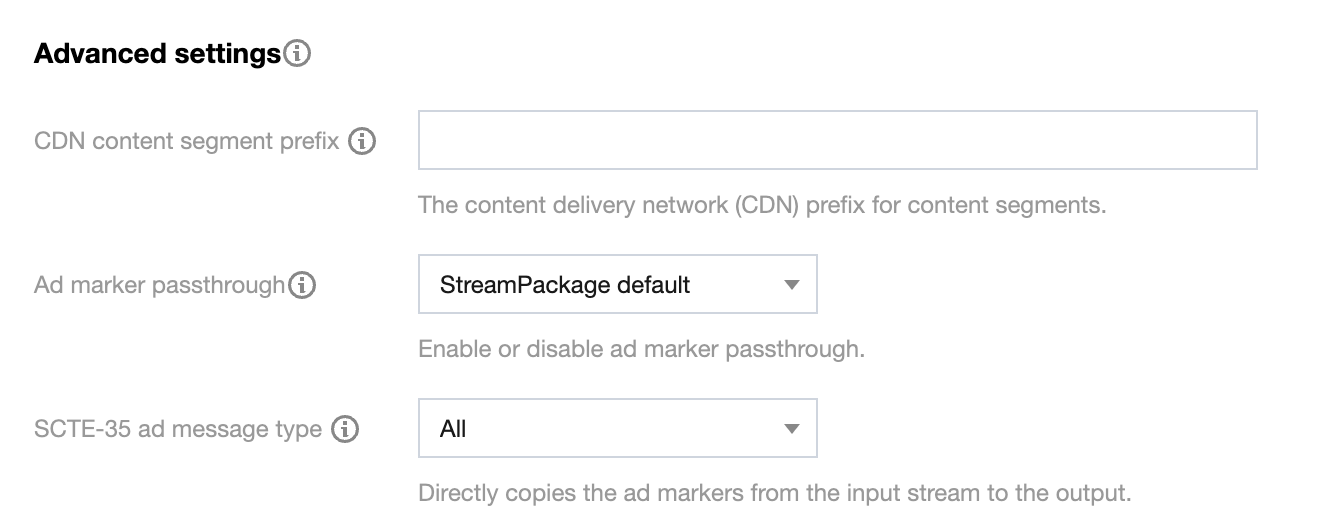Click the arrow on the StreamPackage default dropdown

pyautogui.click(x=792, y=285)
